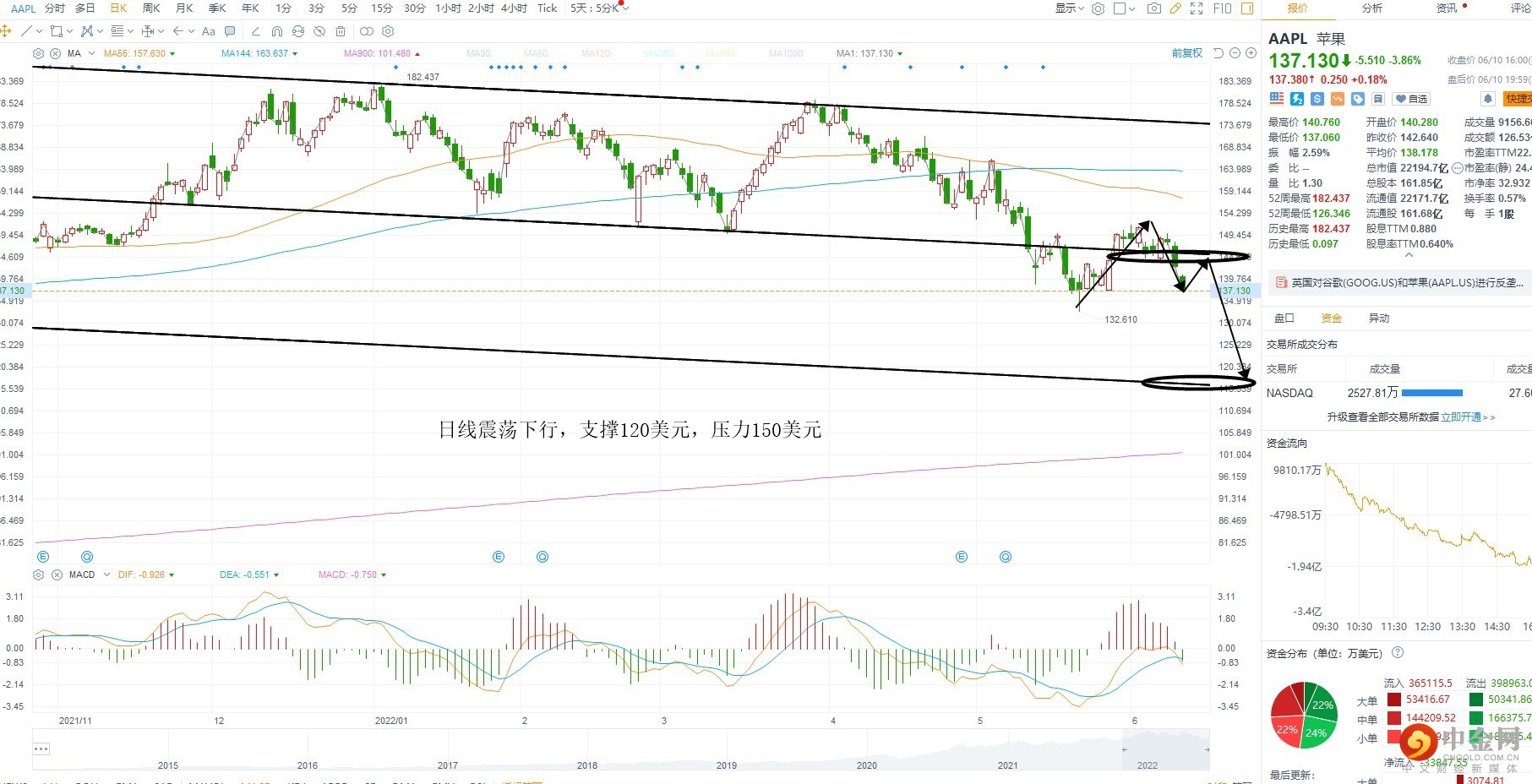Enable the magnet snap tool
Viewport: 1532px width, 784px height.
pyautogui.click(x=277, y=31)
